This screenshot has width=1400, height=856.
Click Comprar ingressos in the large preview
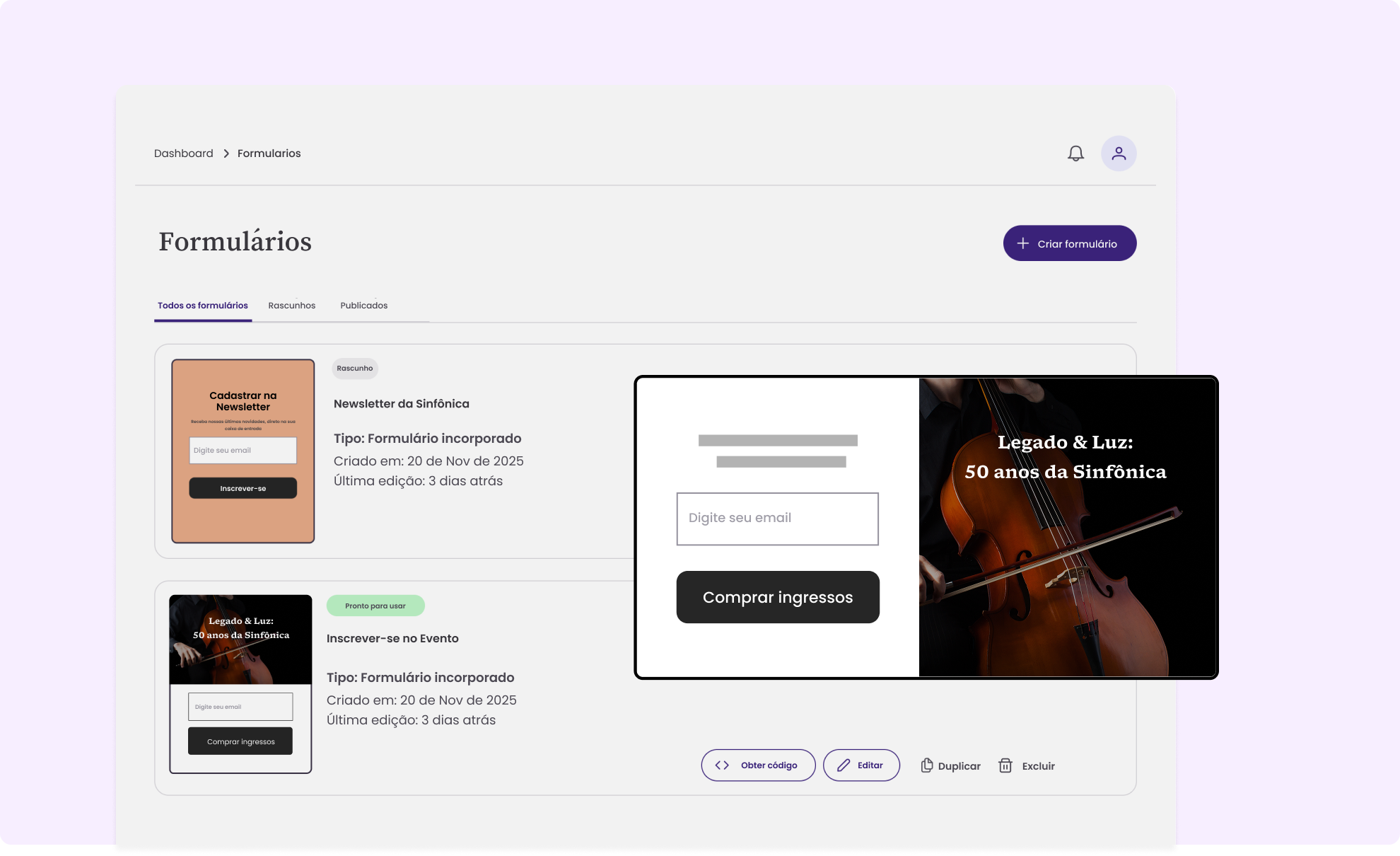(778, 597)
